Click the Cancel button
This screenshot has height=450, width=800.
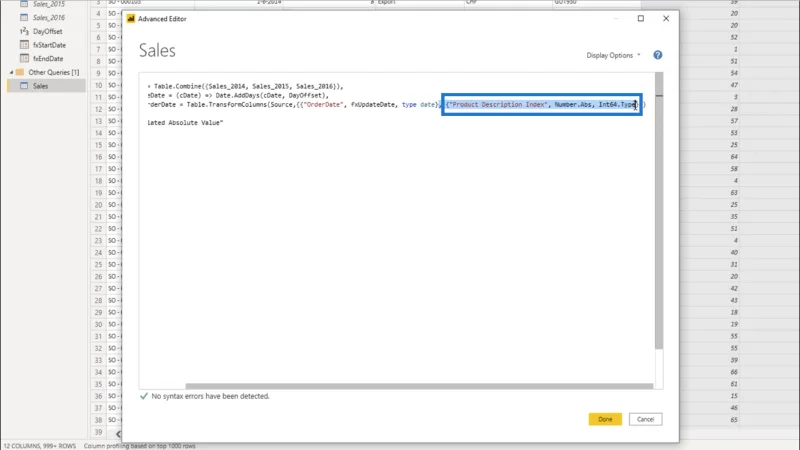click(645, 419)
